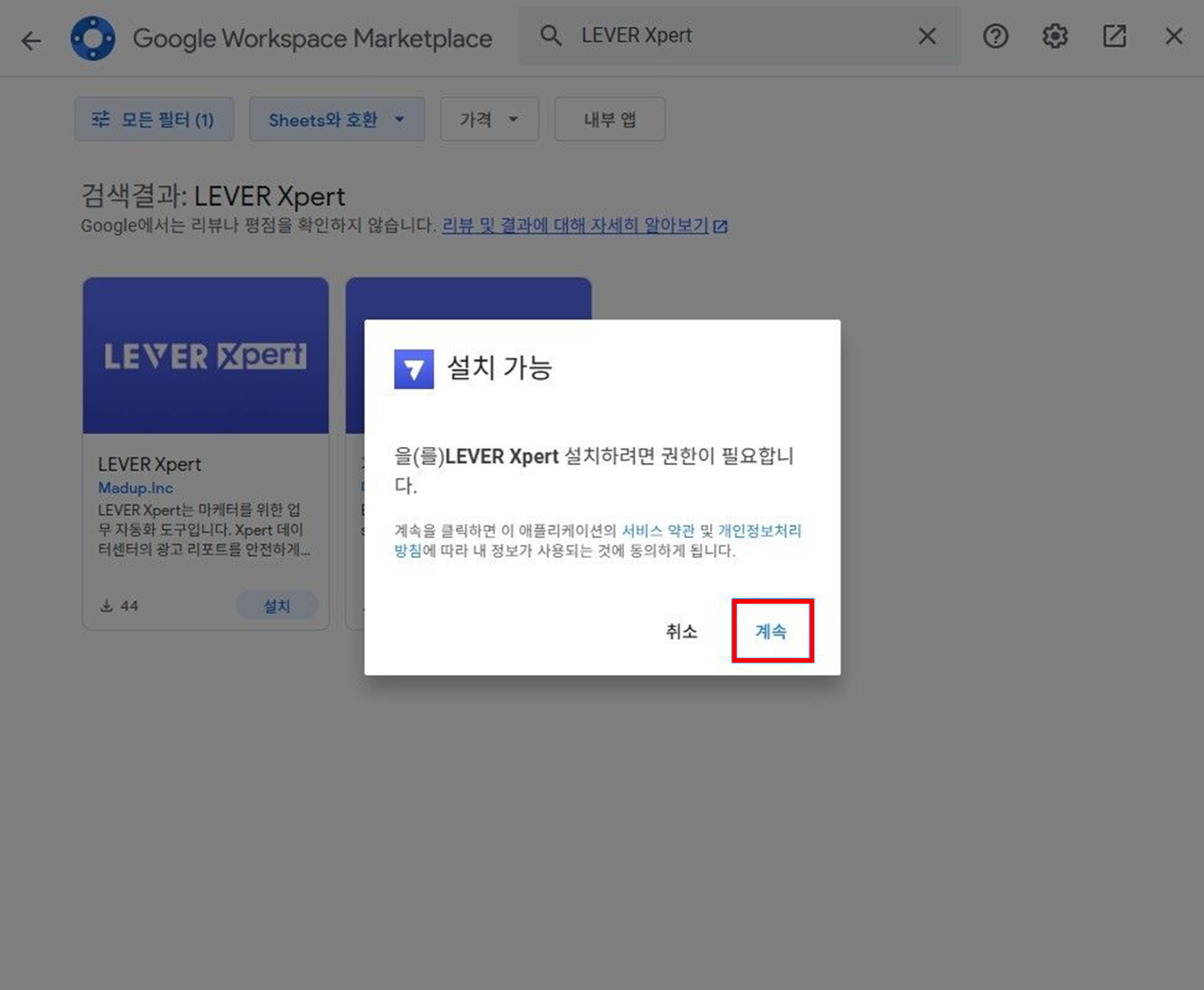Expand the 가격 price dropdown
This screenshot has height=990, width=1204.
pyautogui.click(x=488, y=120)
